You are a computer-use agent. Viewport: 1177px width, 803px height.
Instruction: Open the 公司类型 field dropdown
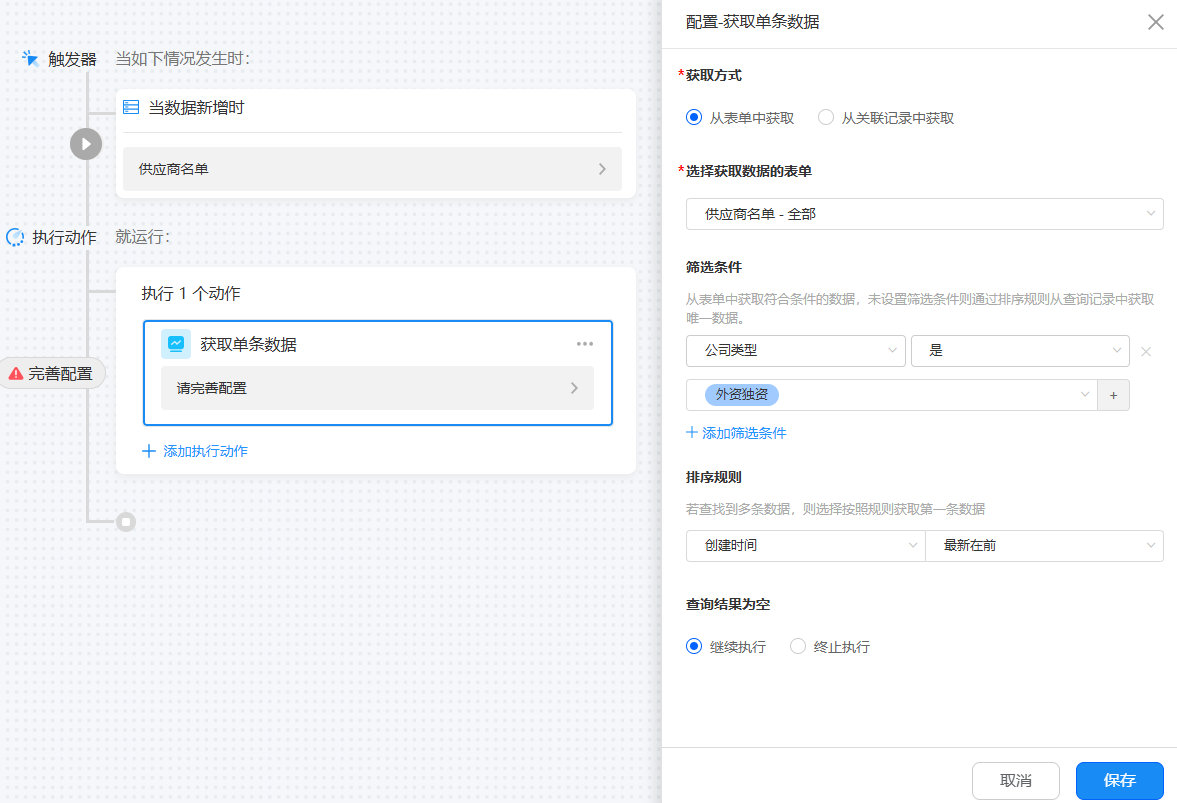pyautogui.click(x=796, y=350)
